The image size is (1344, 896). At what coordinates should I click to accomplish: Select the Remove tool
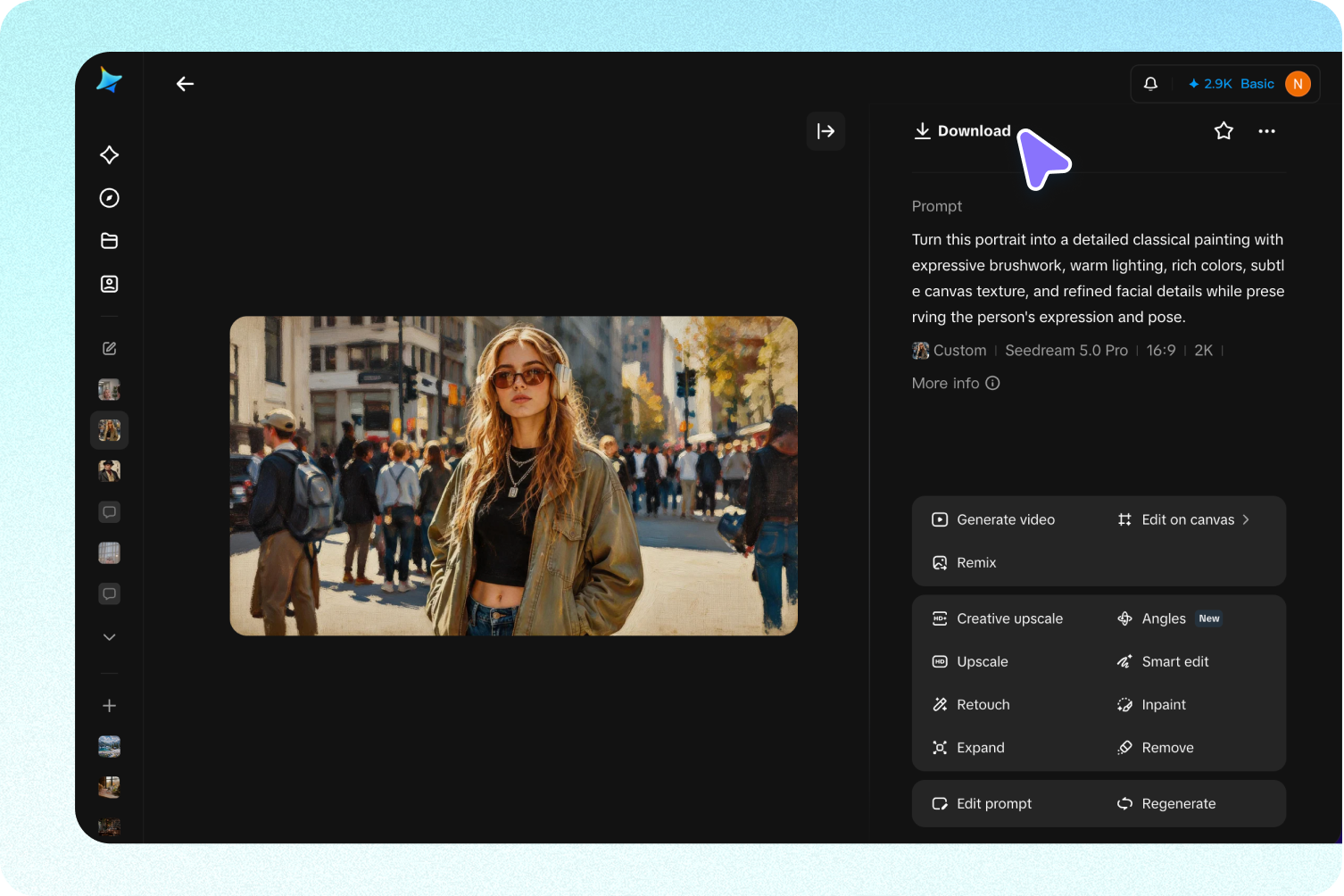click(1155, 748)
